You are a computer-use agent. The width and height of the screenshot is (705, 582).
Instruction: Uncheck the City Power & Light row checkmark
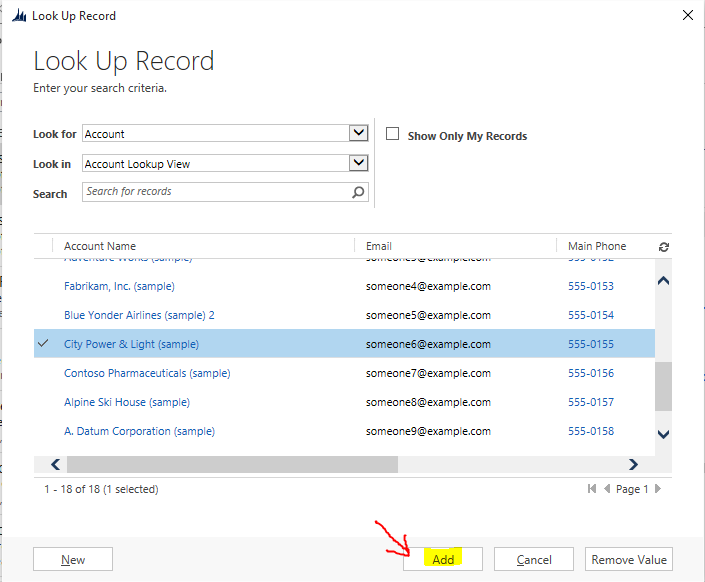pos(43,344)
